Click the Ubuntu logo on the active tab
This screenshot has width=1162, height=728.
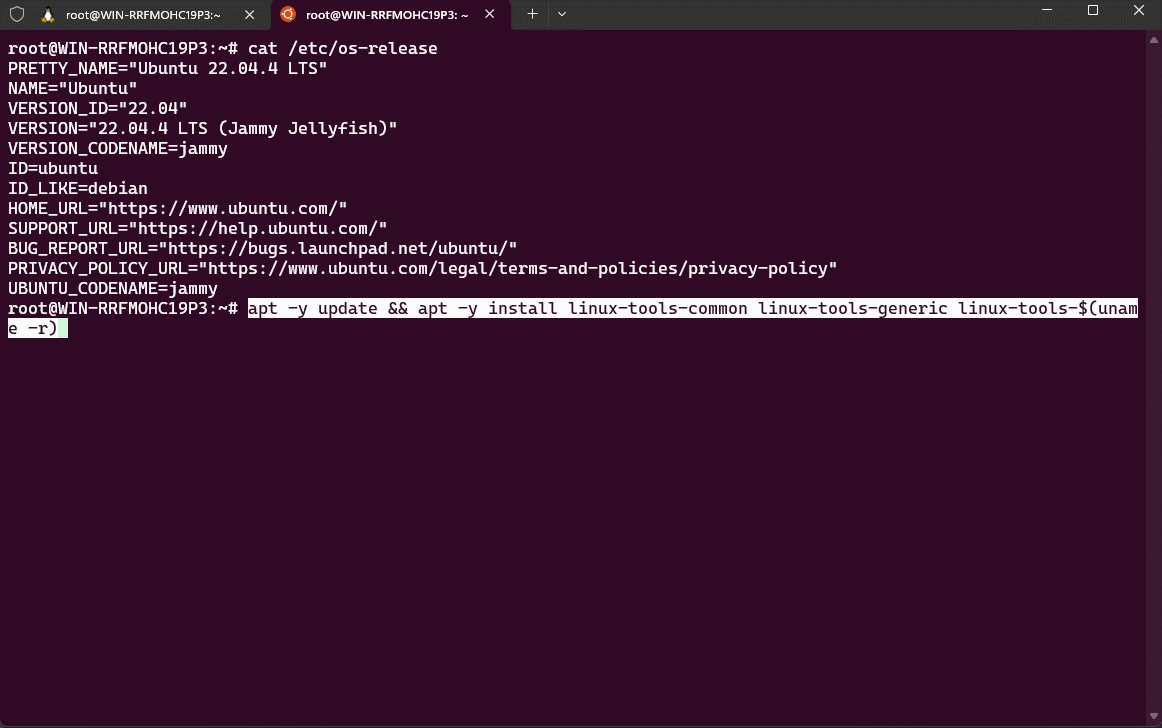286,15
